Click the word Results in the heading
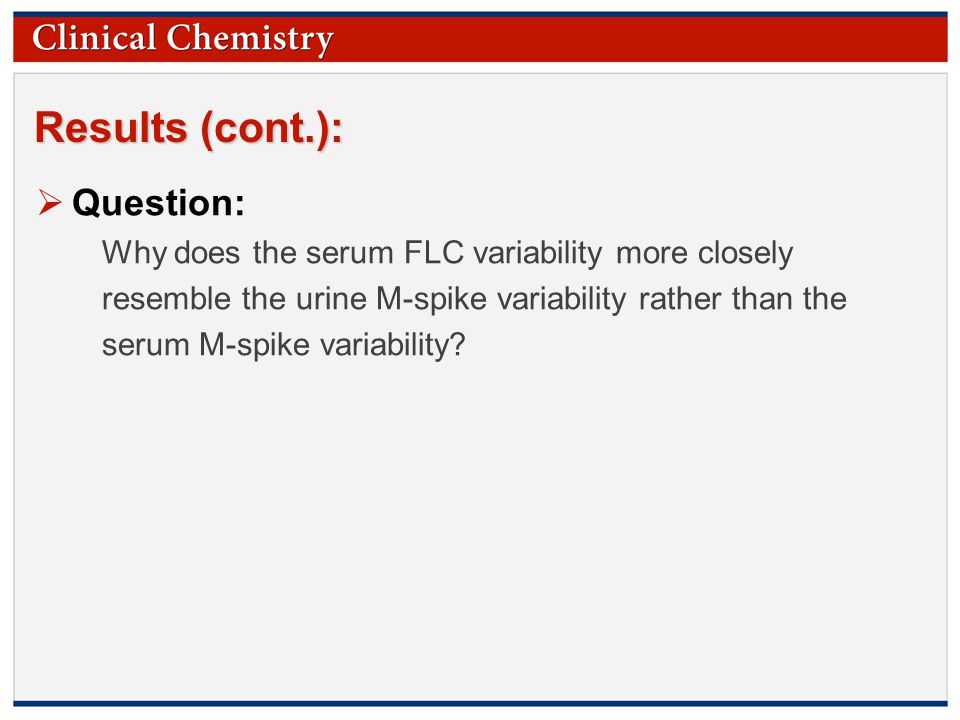960x720 pixels. pyautogui.click(x=111, y=127)
